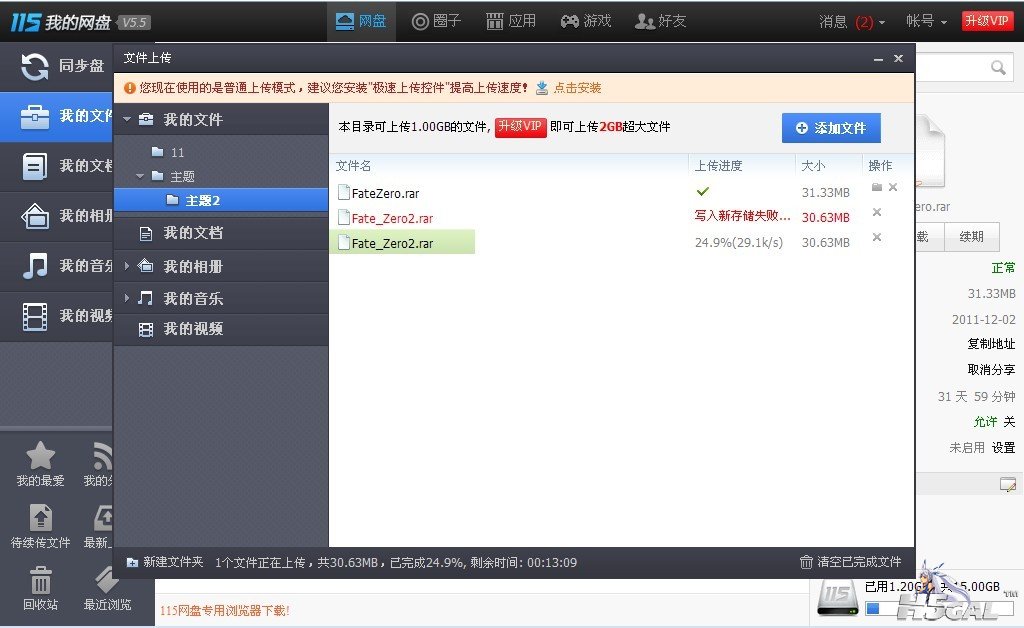Open 我的视频 film icon in left sidebar
Screen dimensions: 1024x628
coord(35,316)
